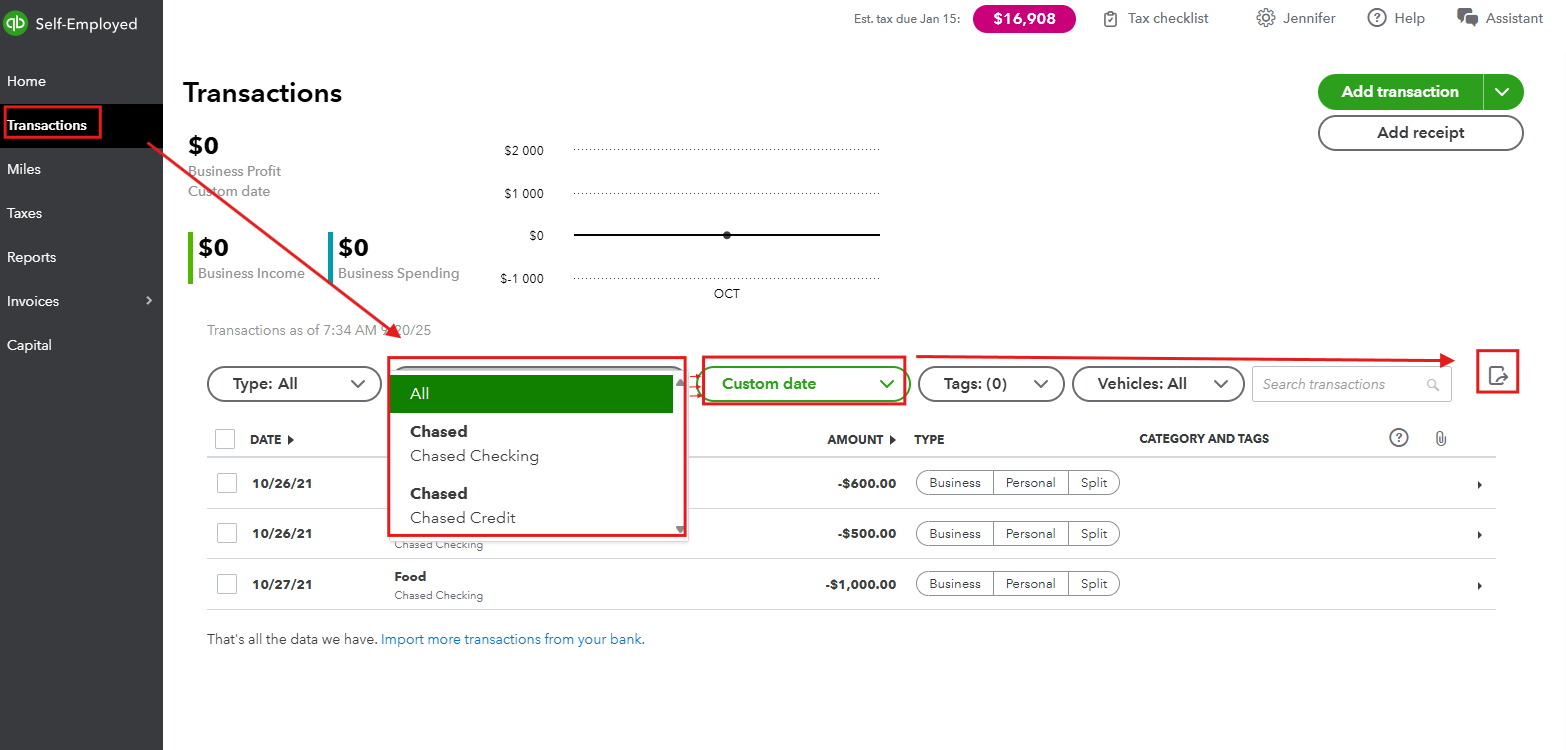Click the export transactions icon

coord(1497,376)
